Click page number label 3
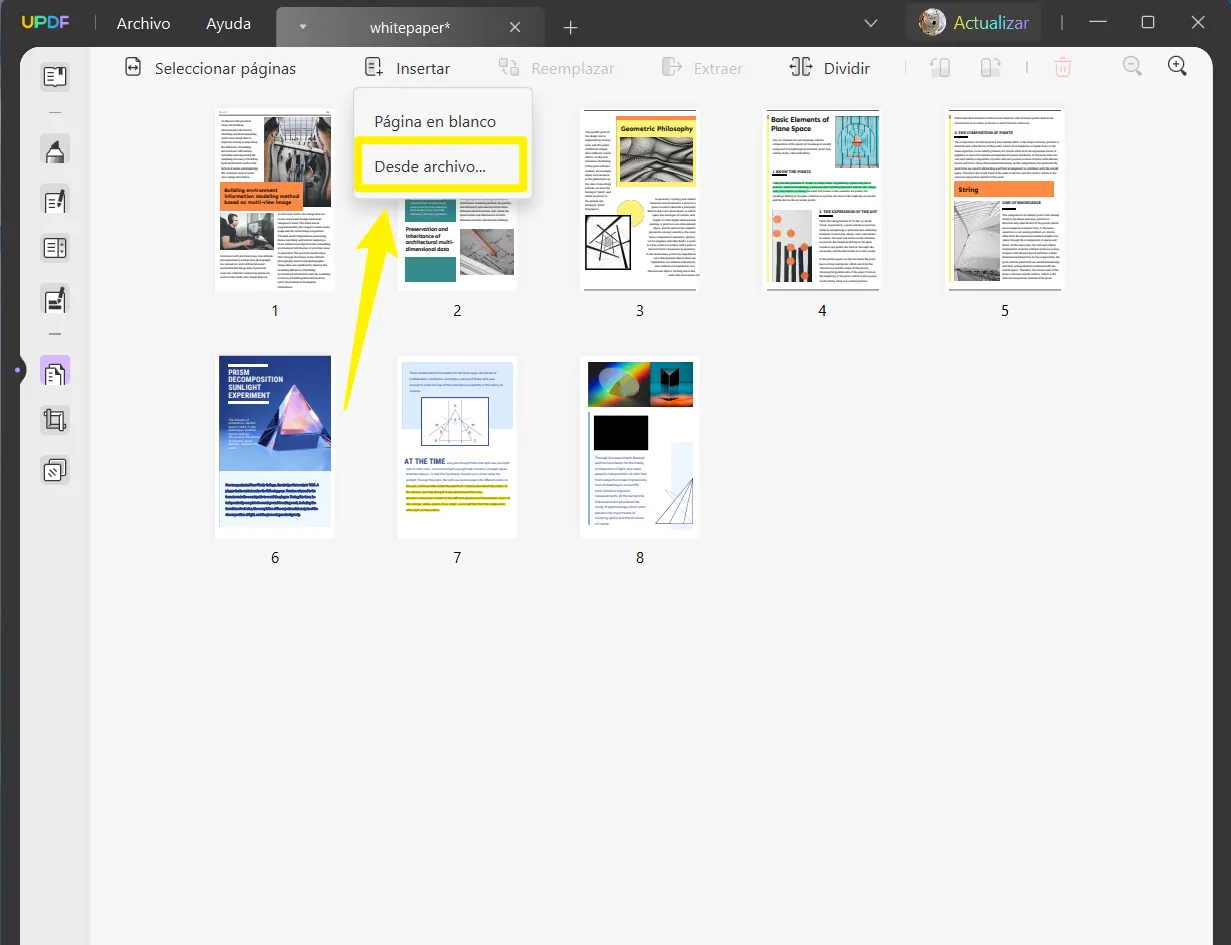 point(640,311)
